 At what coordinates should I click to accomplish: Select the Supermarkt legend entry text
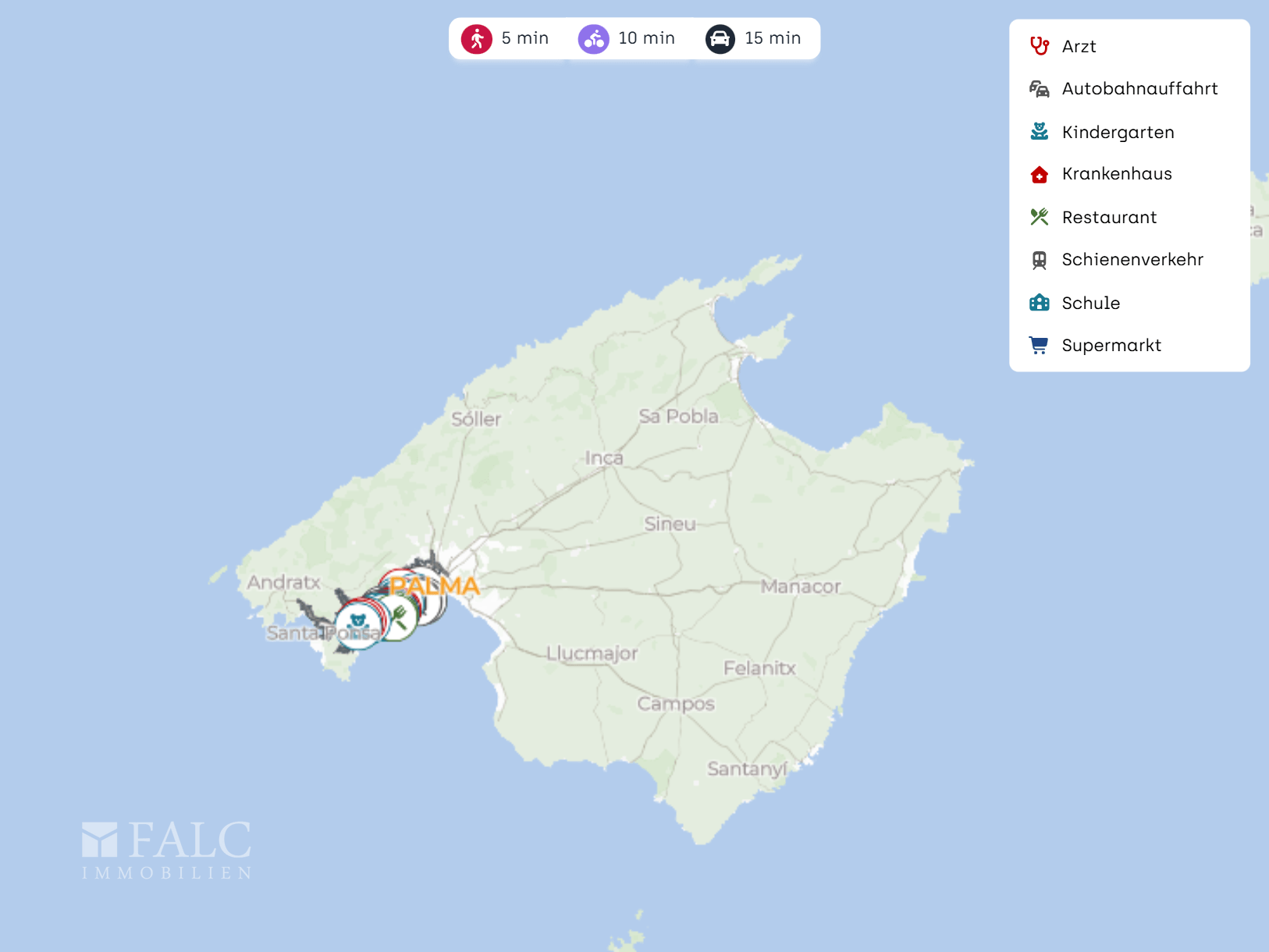pos(1111,345)
